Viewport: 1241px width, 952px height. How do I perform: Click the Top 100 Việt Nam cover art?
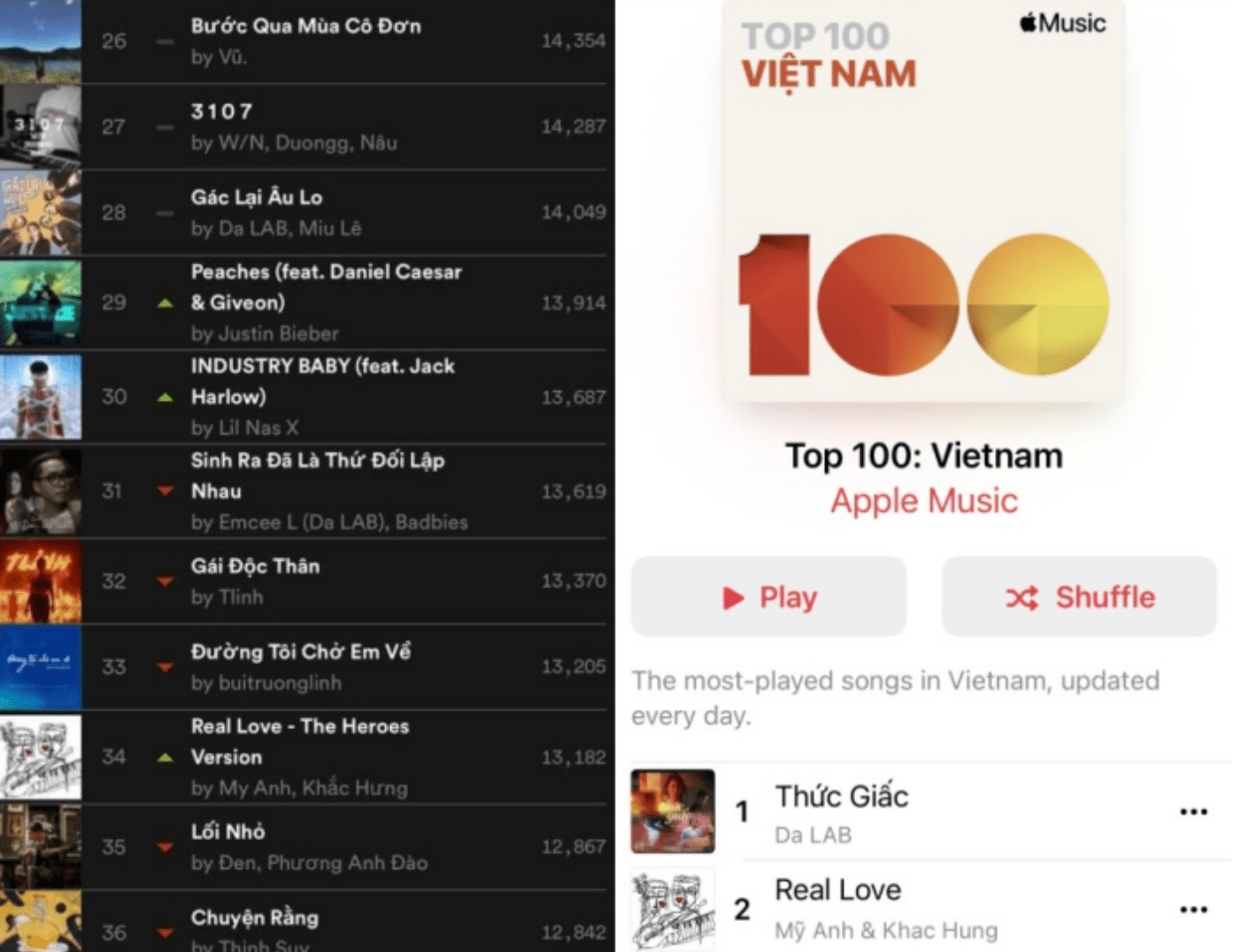pyautogui.click(x=923, y=201)
